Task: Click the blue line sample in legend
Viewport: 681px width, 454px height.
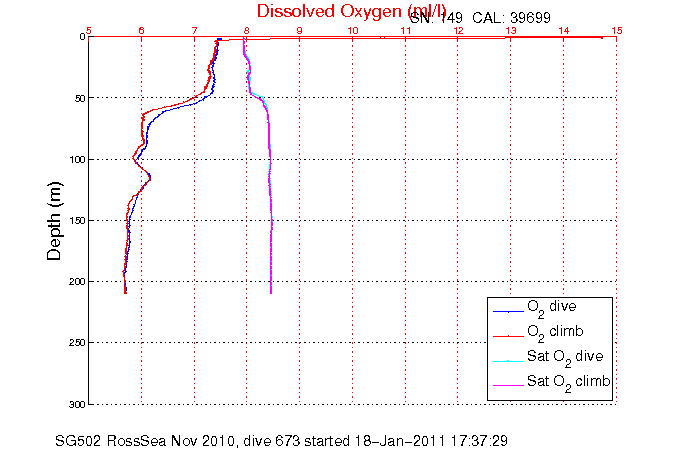Action: click(x=509, y=311)
